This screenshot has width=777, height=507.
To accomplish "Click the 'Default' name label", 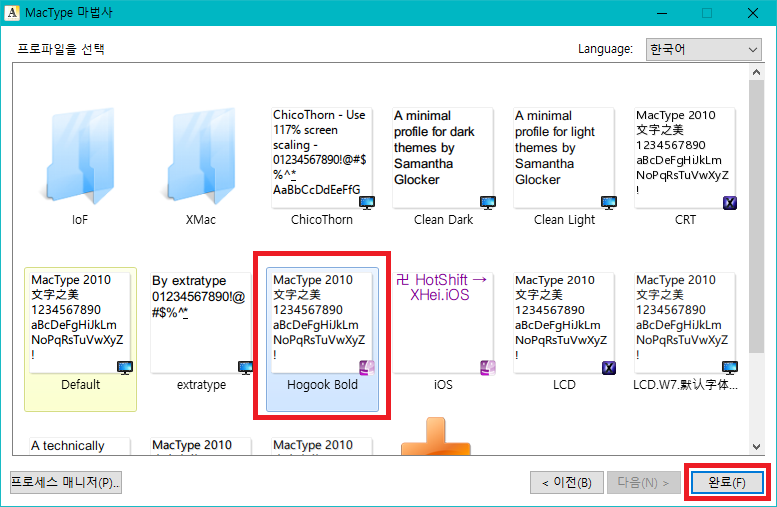I will tap(80, 385).
